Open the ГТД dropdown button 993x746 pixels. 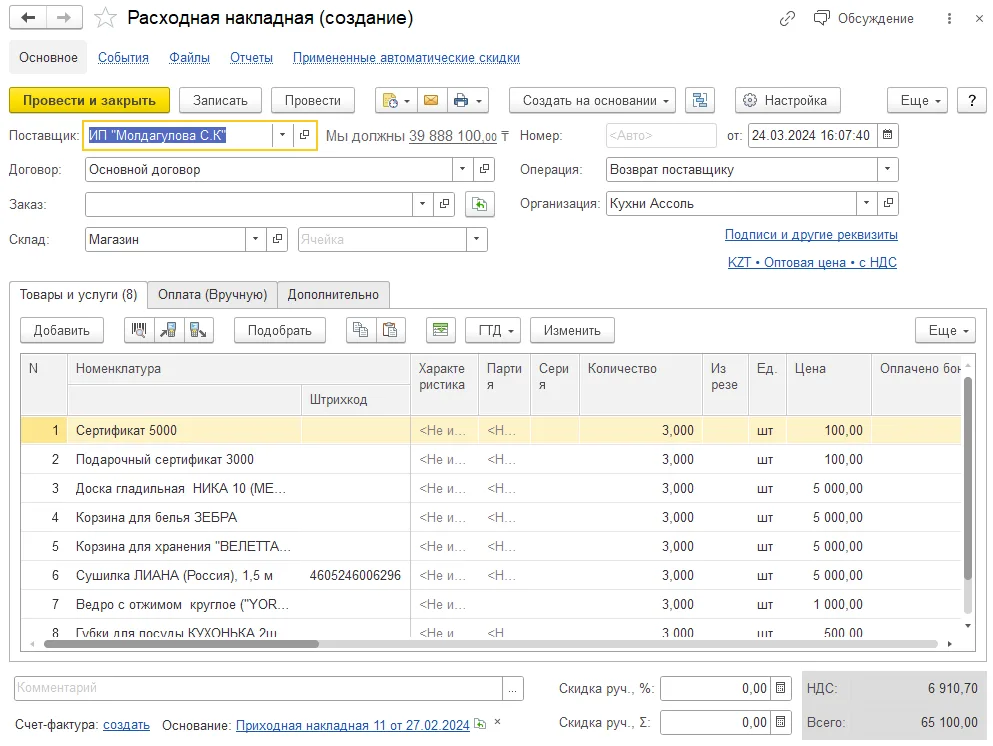pos(493,331)
